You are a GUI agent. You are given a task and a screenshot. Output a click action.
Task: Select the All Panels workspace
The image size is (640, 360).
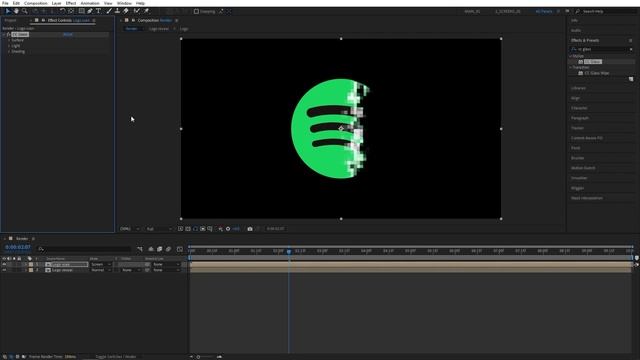544,11
